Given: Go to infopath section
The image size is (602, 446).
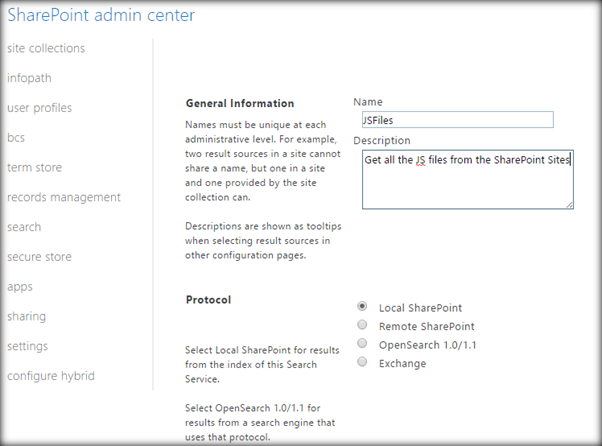Looking at the screenshot, I should (x=30, y=78).
